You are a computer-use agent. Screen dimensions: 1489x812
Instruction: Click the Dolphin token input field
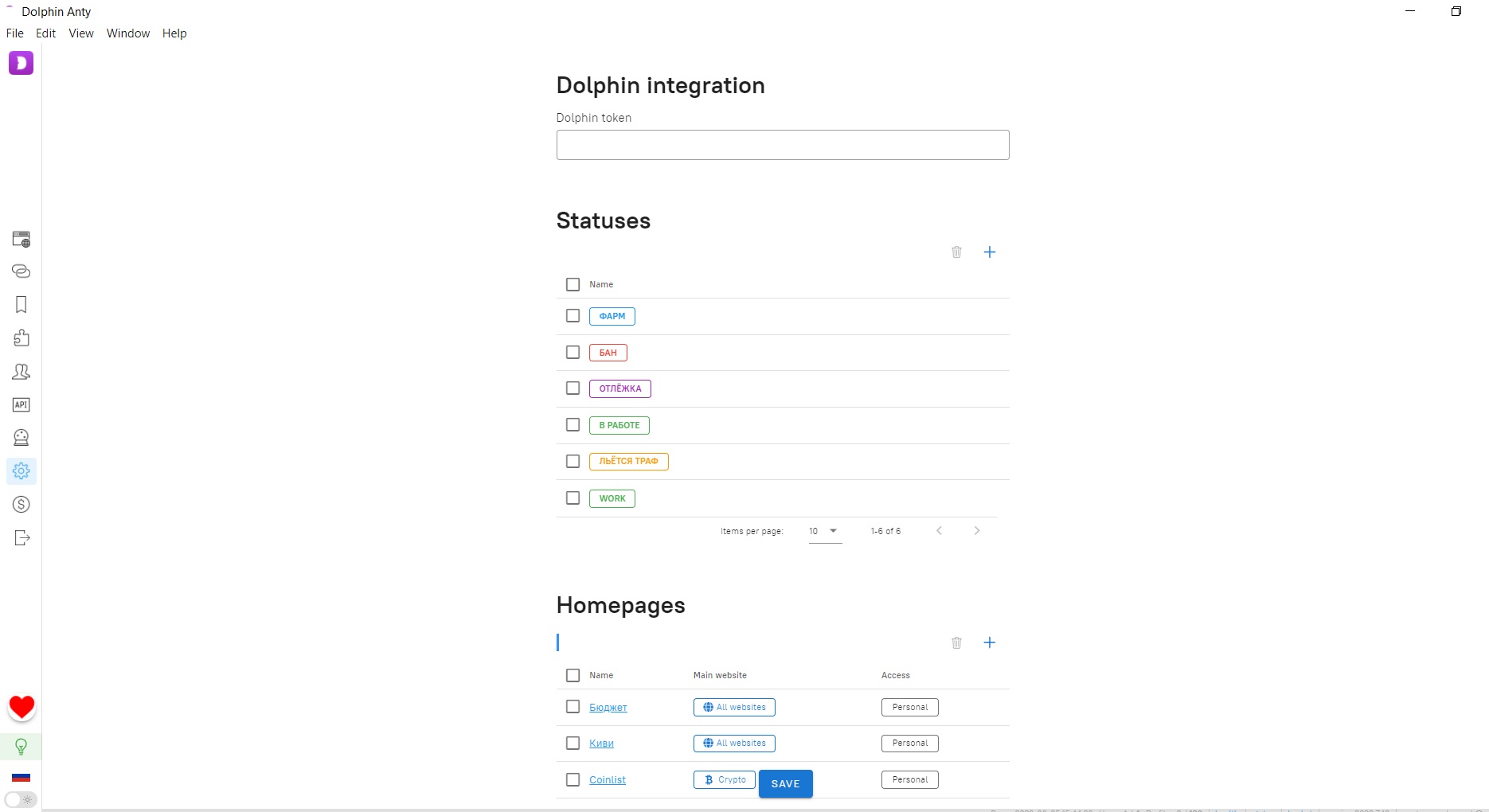point(782,145)
